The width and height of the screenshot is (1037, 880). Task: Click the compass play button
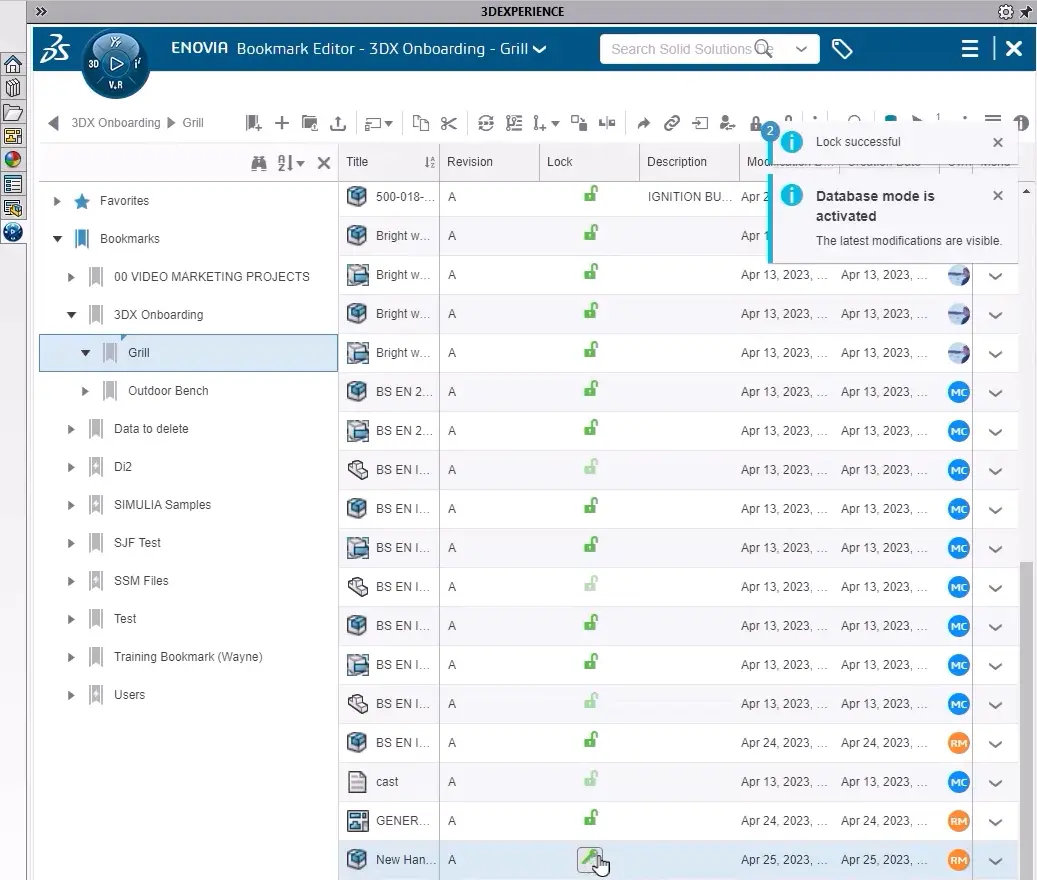pyautogui.click(x=116, y=63)
